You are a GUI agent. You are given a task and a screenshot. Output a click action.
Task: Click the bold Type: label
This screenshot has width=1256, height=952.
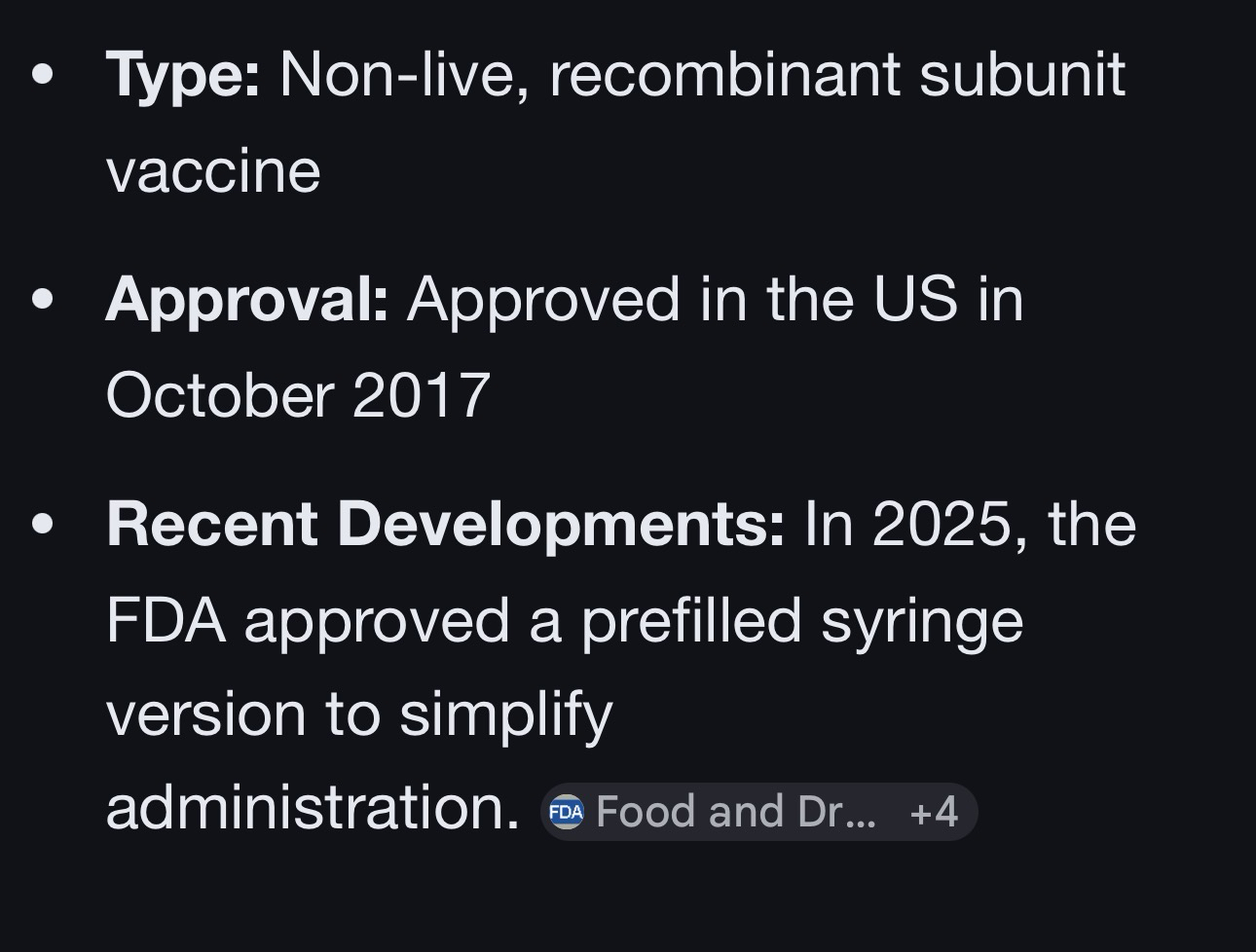(183, 74)
